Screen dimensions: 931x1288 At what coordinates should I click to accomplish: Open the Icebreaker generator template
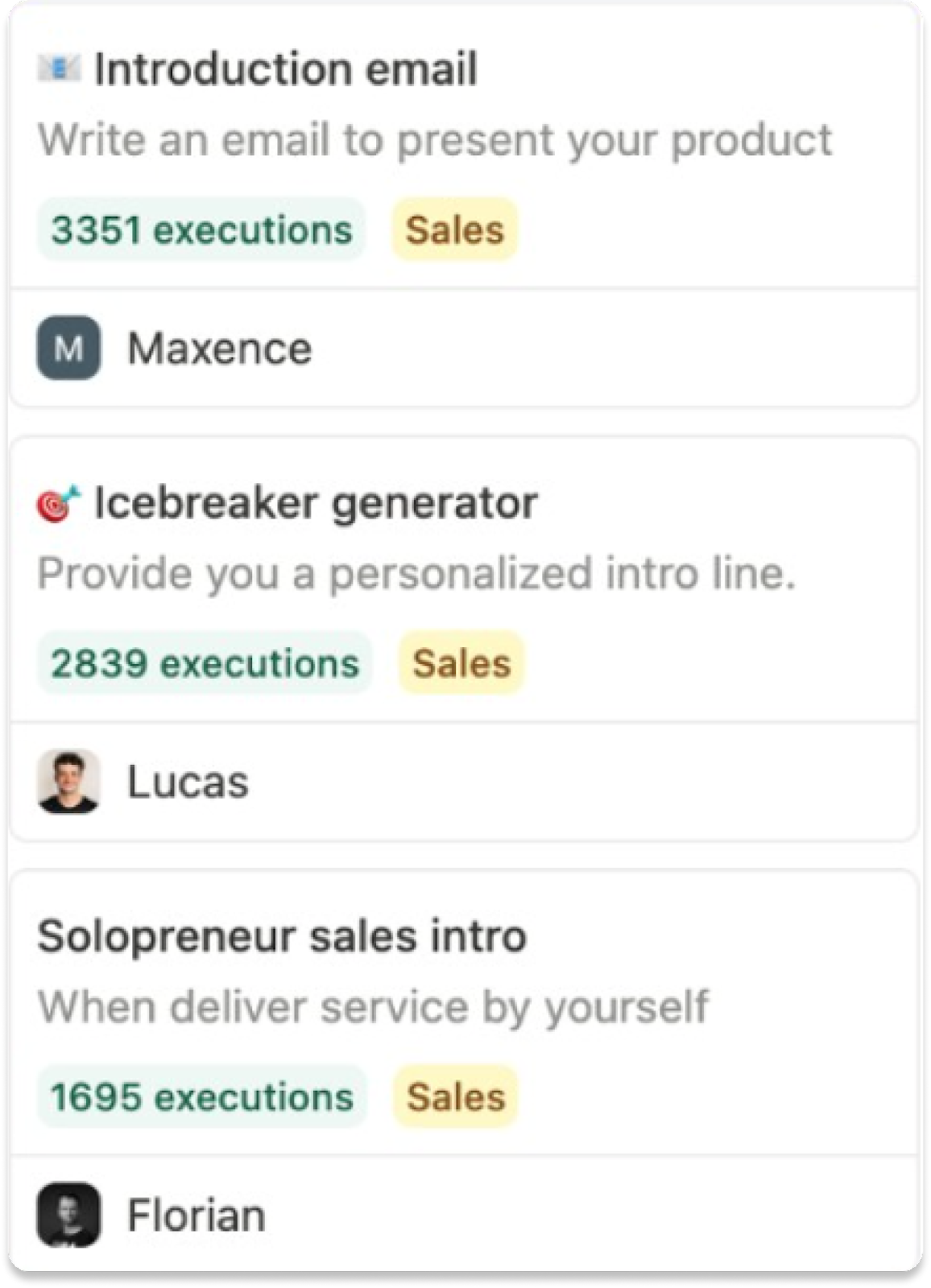coord(316,502)
